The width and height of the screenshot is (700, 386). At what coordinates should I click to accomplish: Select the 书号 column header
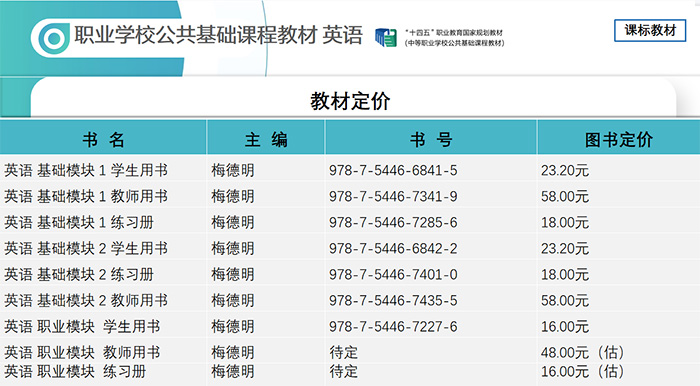point(431,138)
